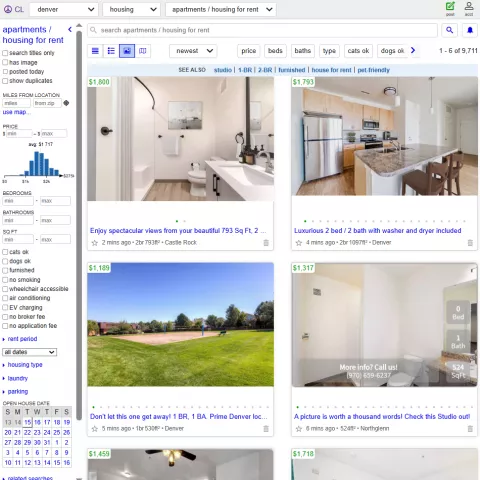Toggle search titles only checkbox

pos(5,53)
